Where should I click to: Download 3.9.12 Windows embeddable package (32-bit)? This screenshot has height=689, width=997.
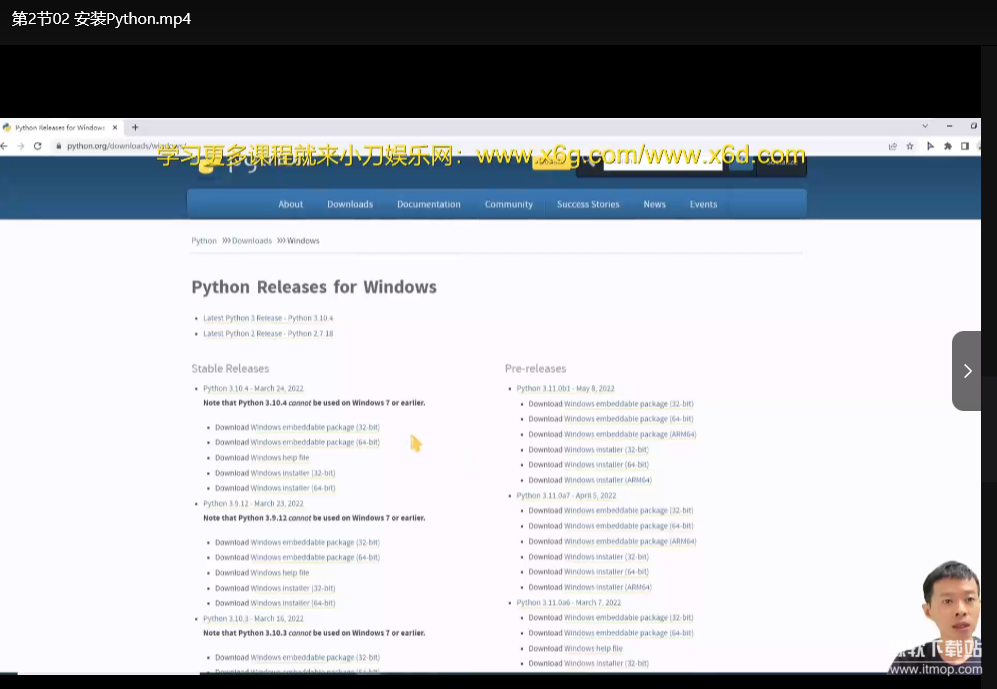click(x=315, y=542)
